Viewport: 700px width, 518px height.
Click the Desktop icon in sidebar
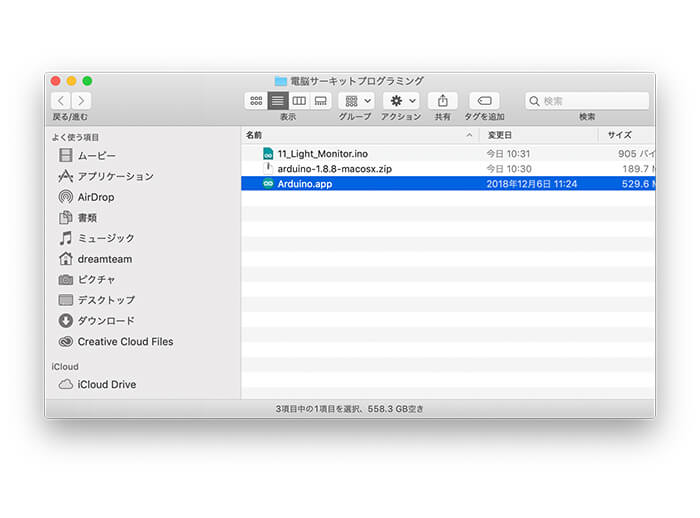pos(66,300)
